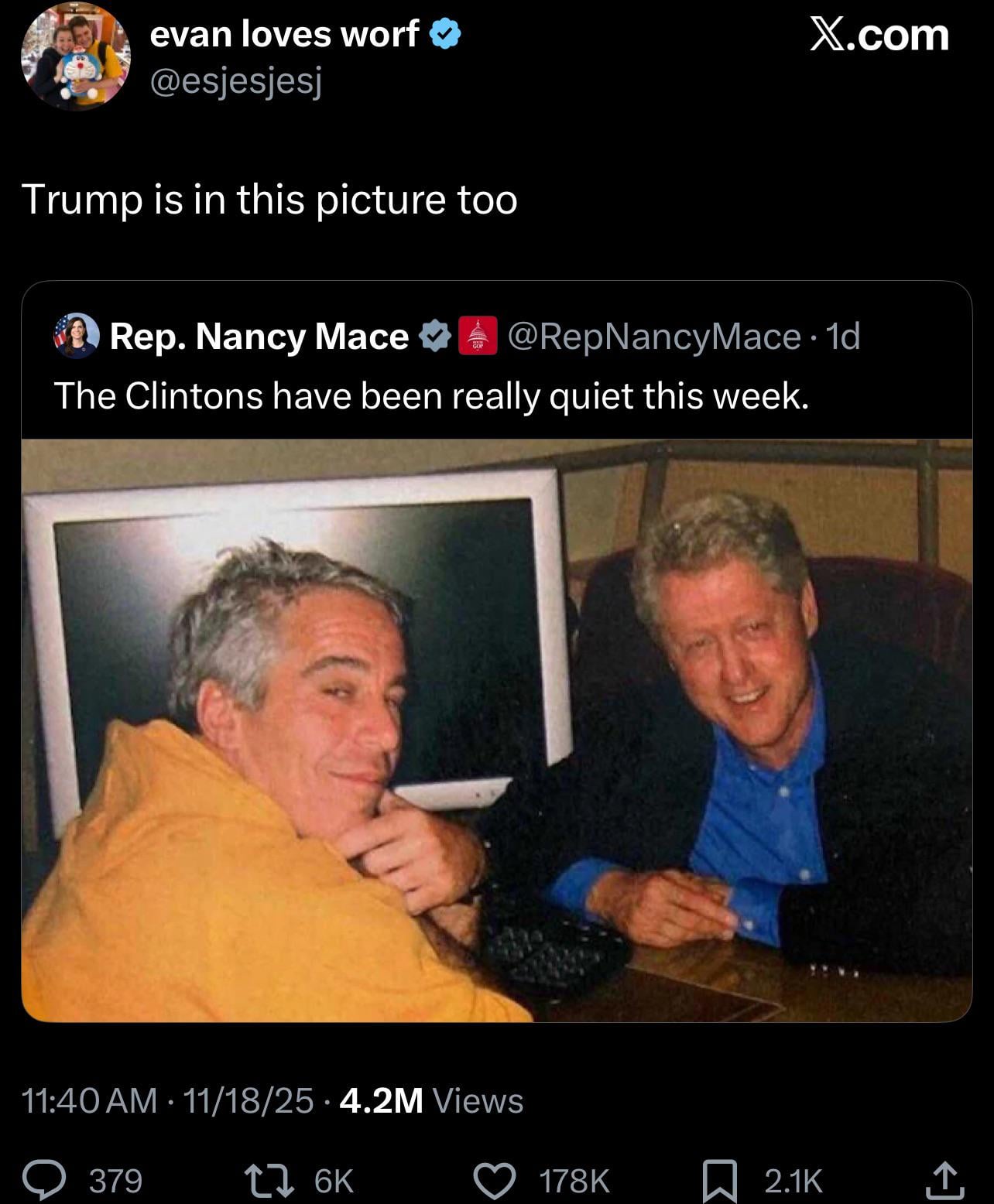The width and height of the screenshot is (994, 1204).
Task: Bookmark the post with the bookmark icon
Action: [x=718, y=1181]
